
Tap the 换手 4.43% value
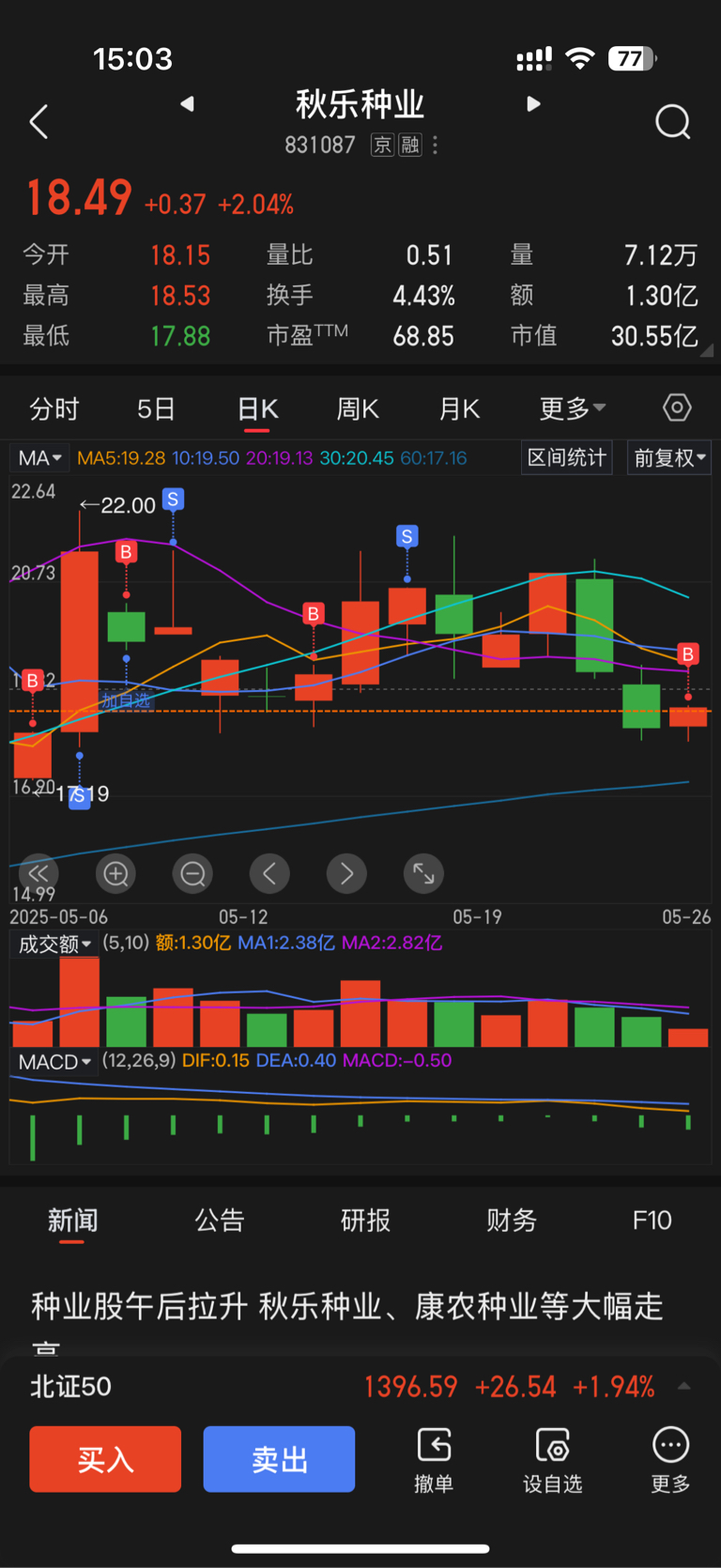423,296
